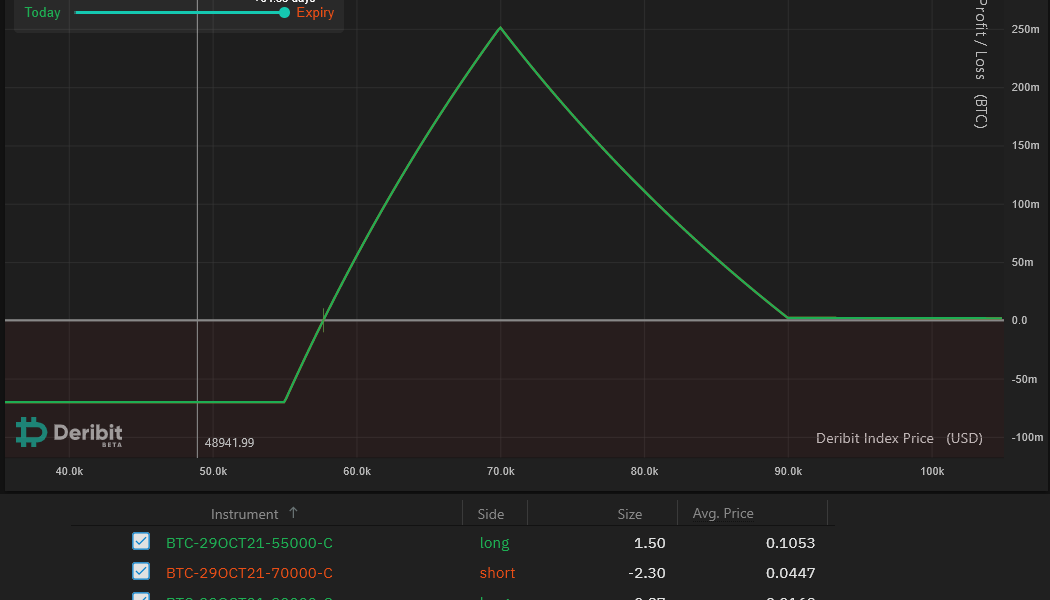This screenshot has height=600, width=1050.
Task: Click the Avg. Price column header
Action: [x=723, y=513]
